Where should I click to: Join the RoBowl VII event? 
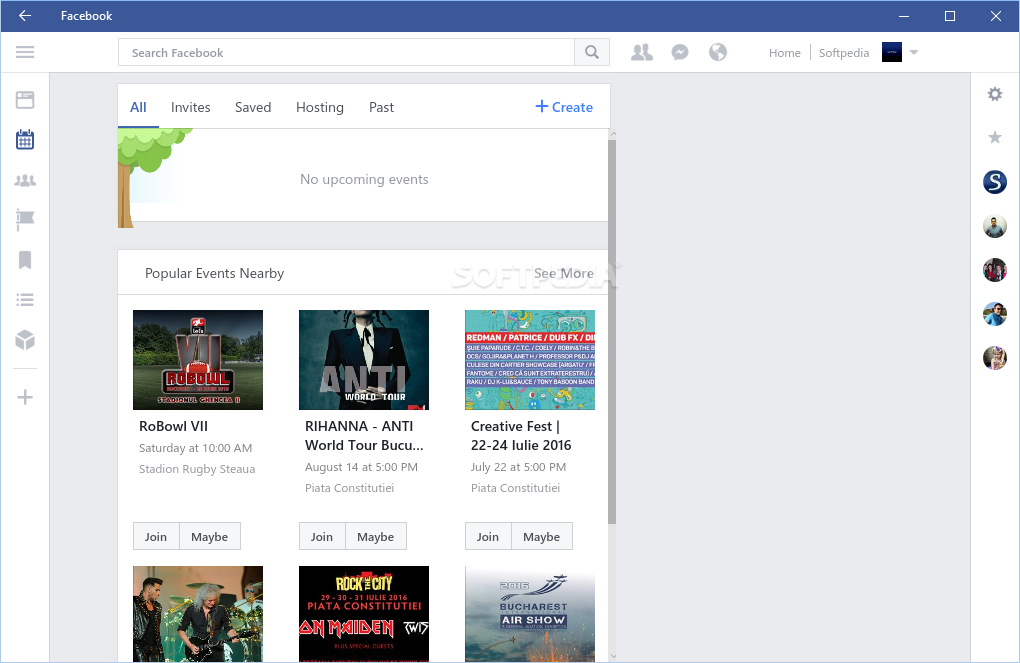156,536
